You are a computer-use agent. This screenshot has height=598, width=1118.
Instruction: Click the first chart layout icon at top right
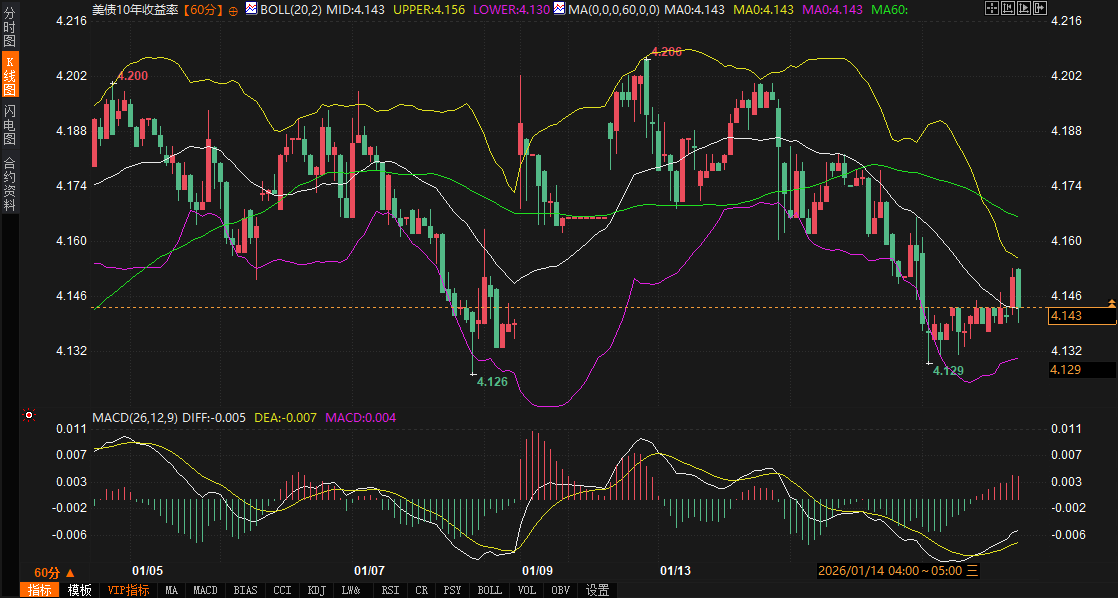(x=991, y=9)
